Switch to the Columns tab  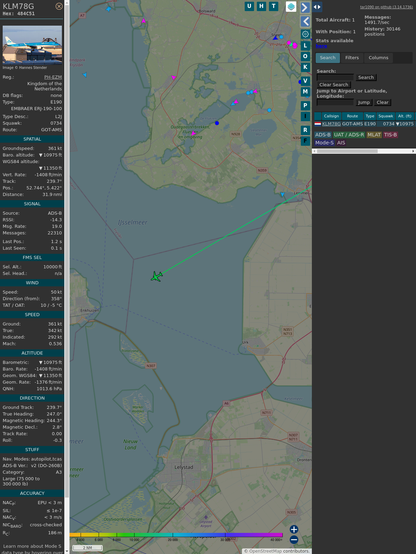click(378, 58)
